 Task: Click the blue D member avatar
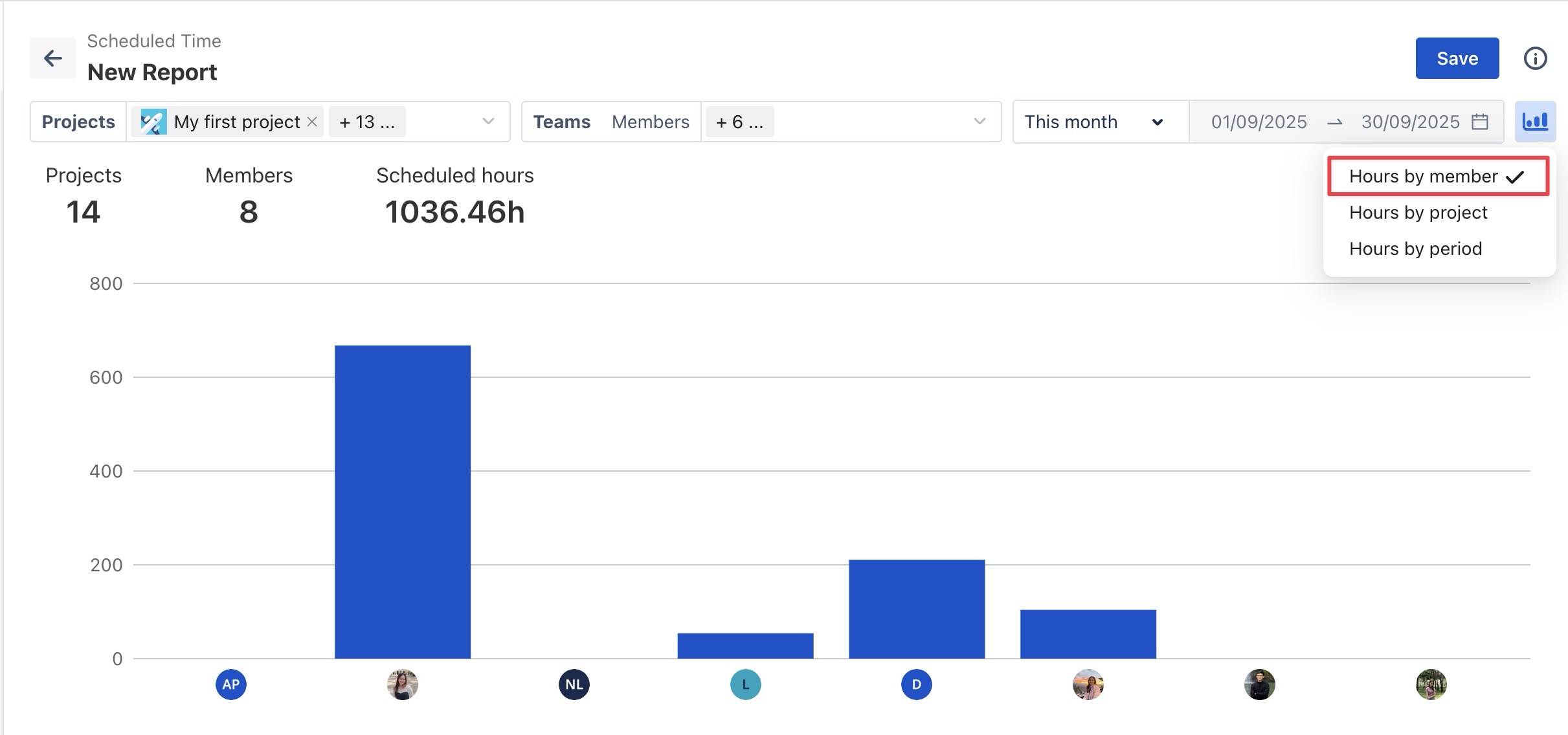916,685
